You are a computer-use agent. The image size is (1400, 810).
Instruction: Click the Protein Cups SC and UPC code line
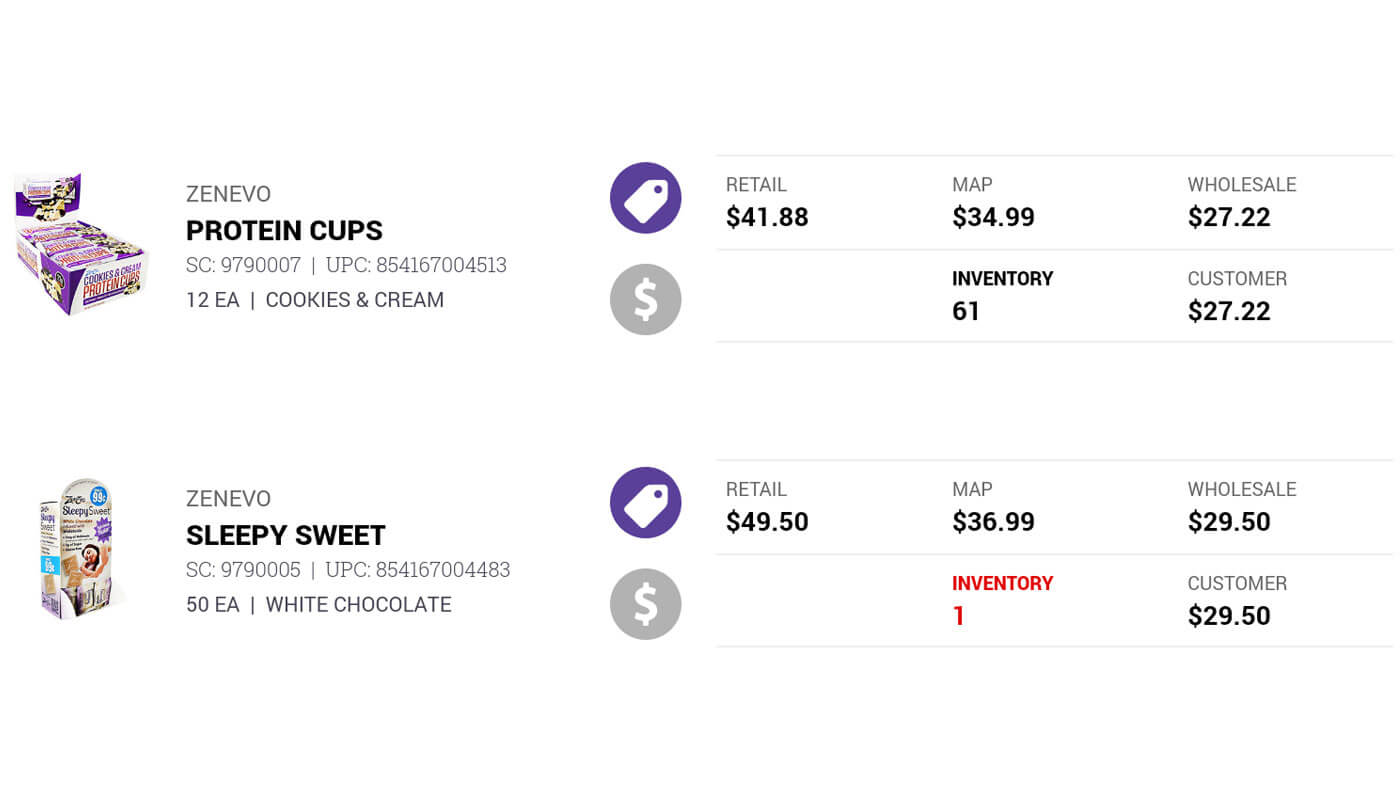[346, 265]
